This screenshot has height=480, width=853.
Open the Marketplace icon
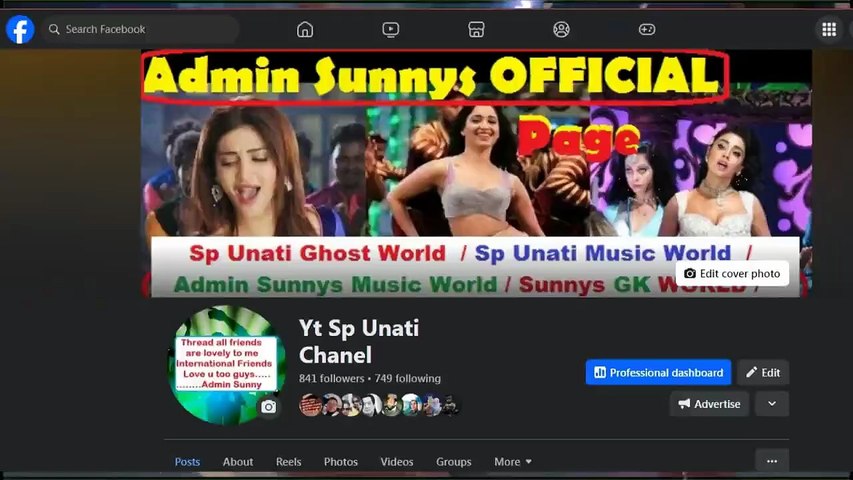coord(476,29)
